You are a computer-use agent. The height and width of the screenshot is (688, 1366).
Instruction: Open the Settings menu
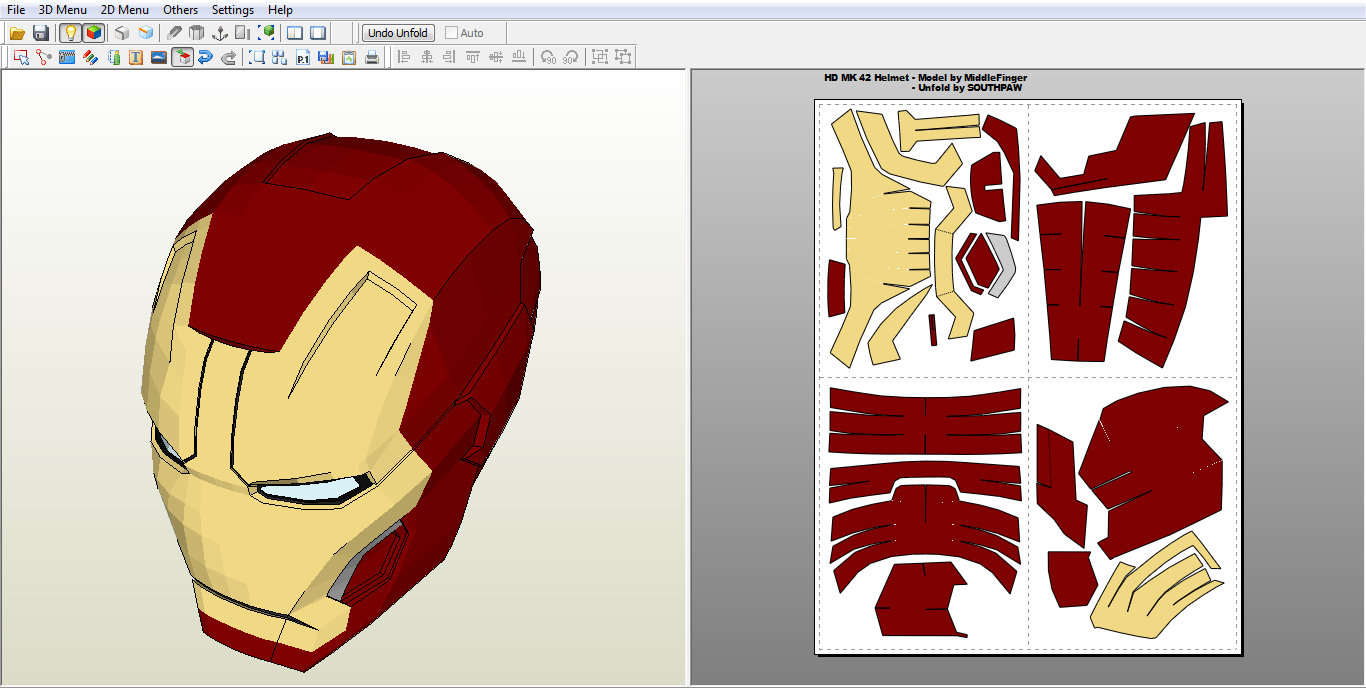pyautogui.click(x=233, y=10)
